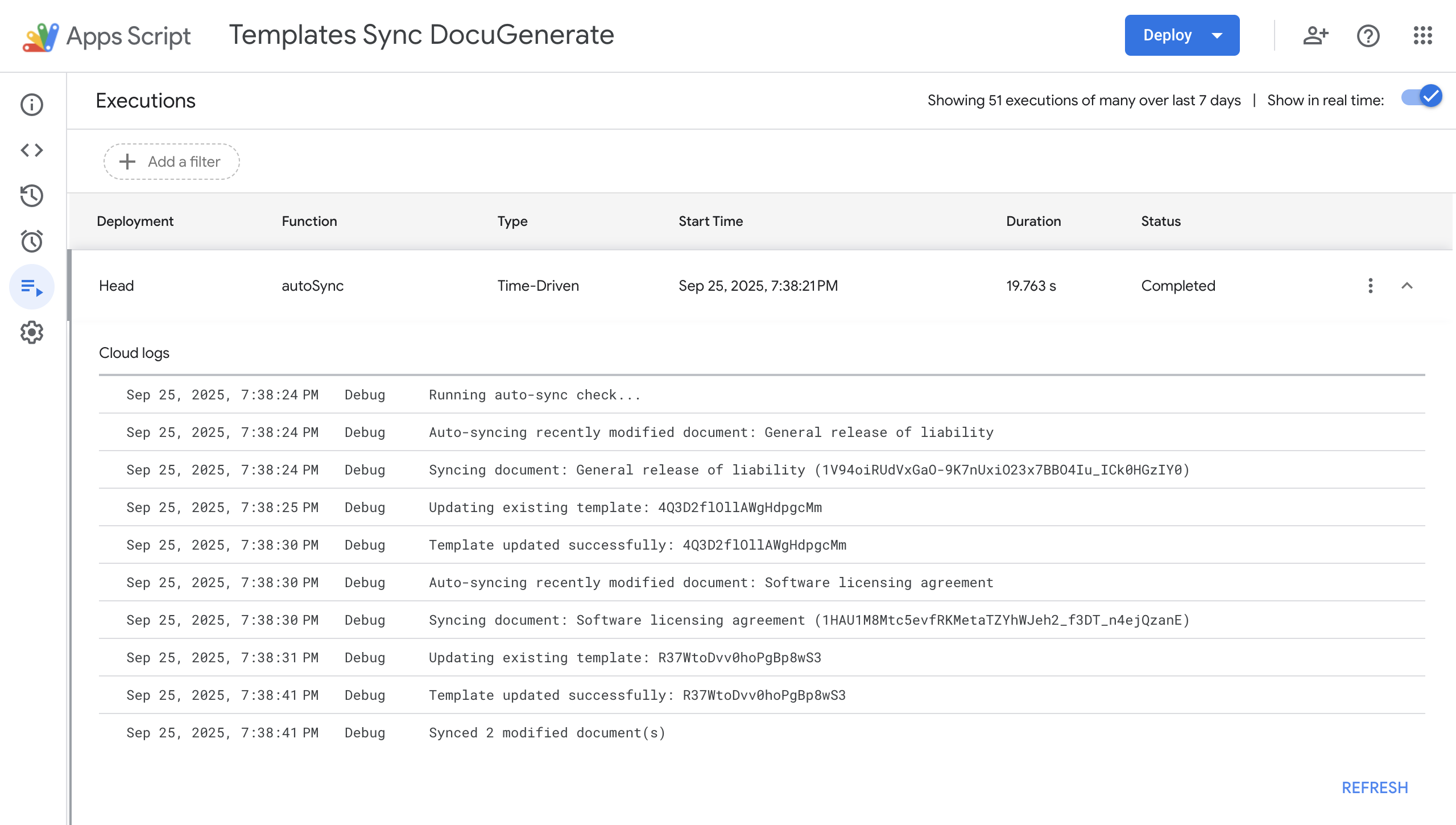Open the Google apps grid
1456x825 pixels.
[1423, 36]
